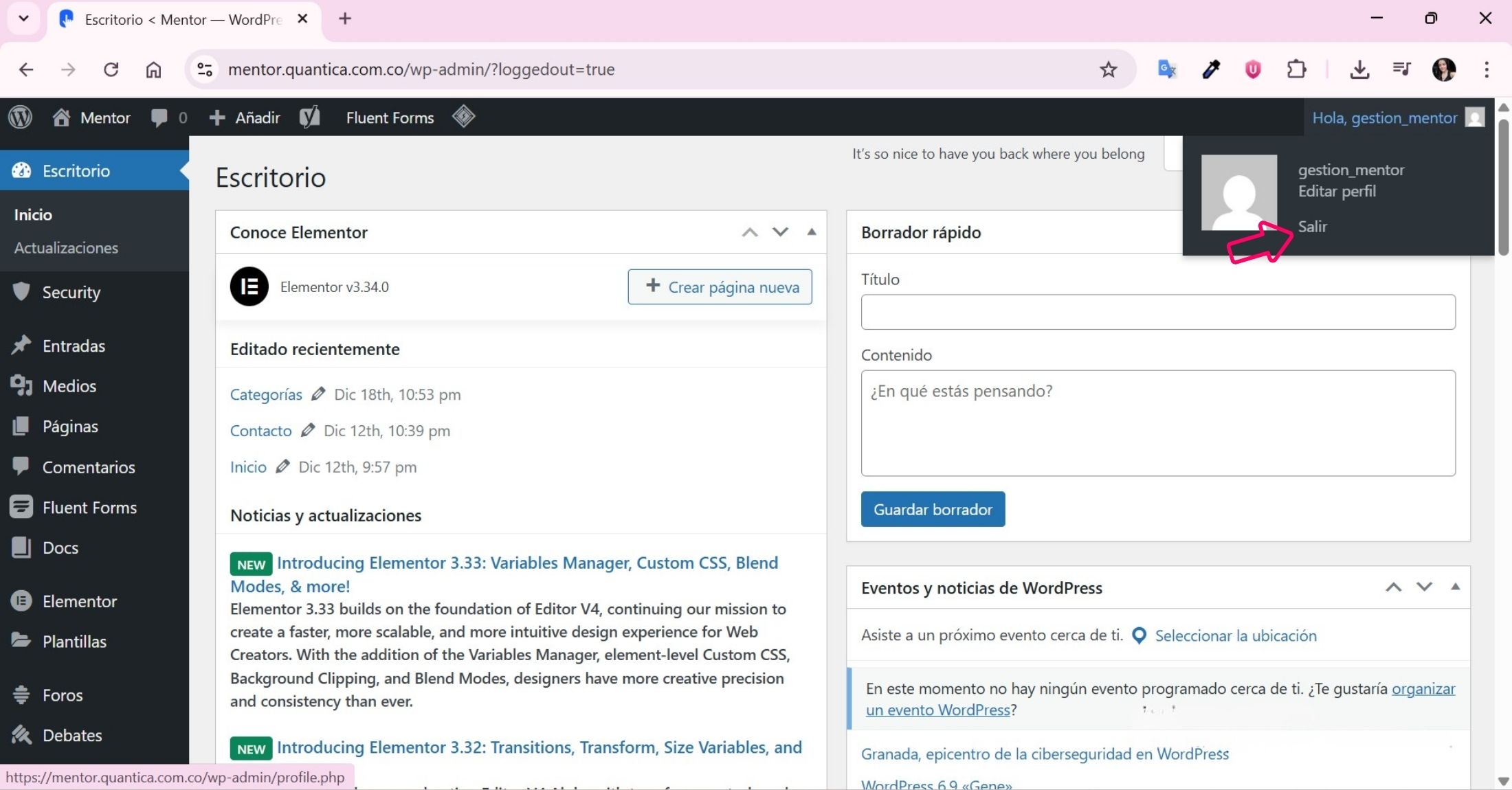
Task: Toggle Eventos y noticias panel collapse triangle
Action: click(1455, 587)
